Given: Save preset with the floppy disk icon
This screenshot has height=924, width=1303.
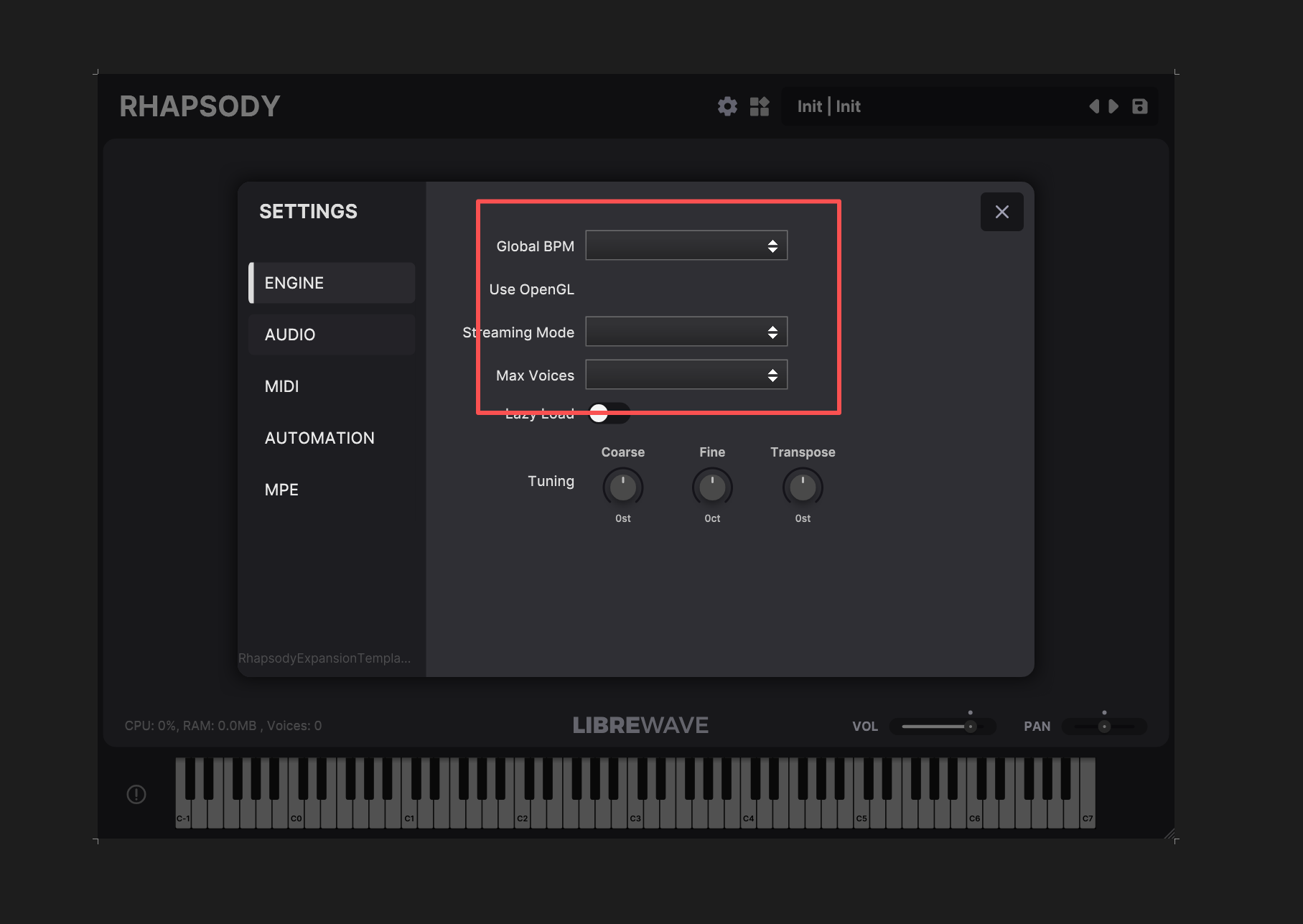Looking at the screenshot, I should 1140,106.
